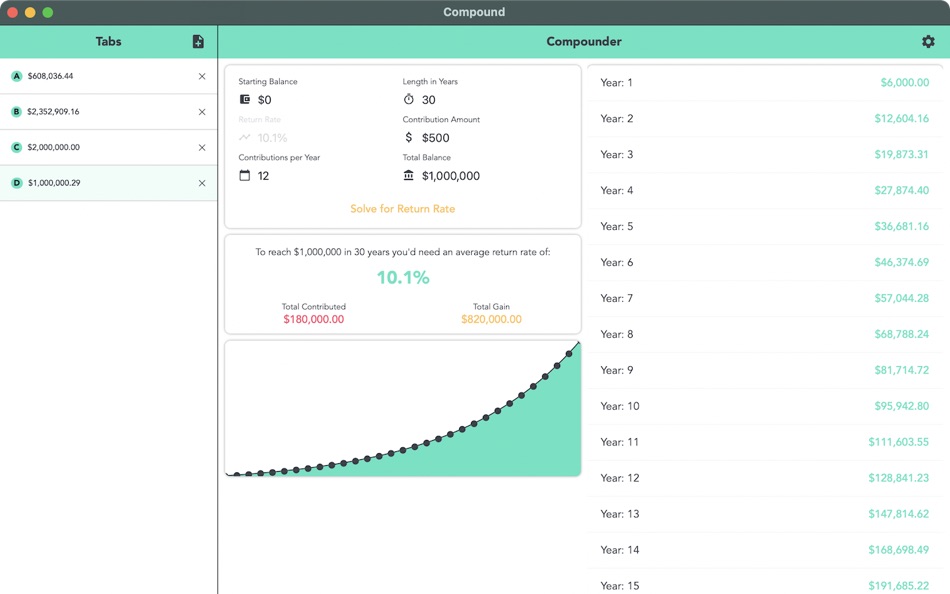Click the Compounder header title
Viewport: 950px width, 594px height.
coord(583,41)
